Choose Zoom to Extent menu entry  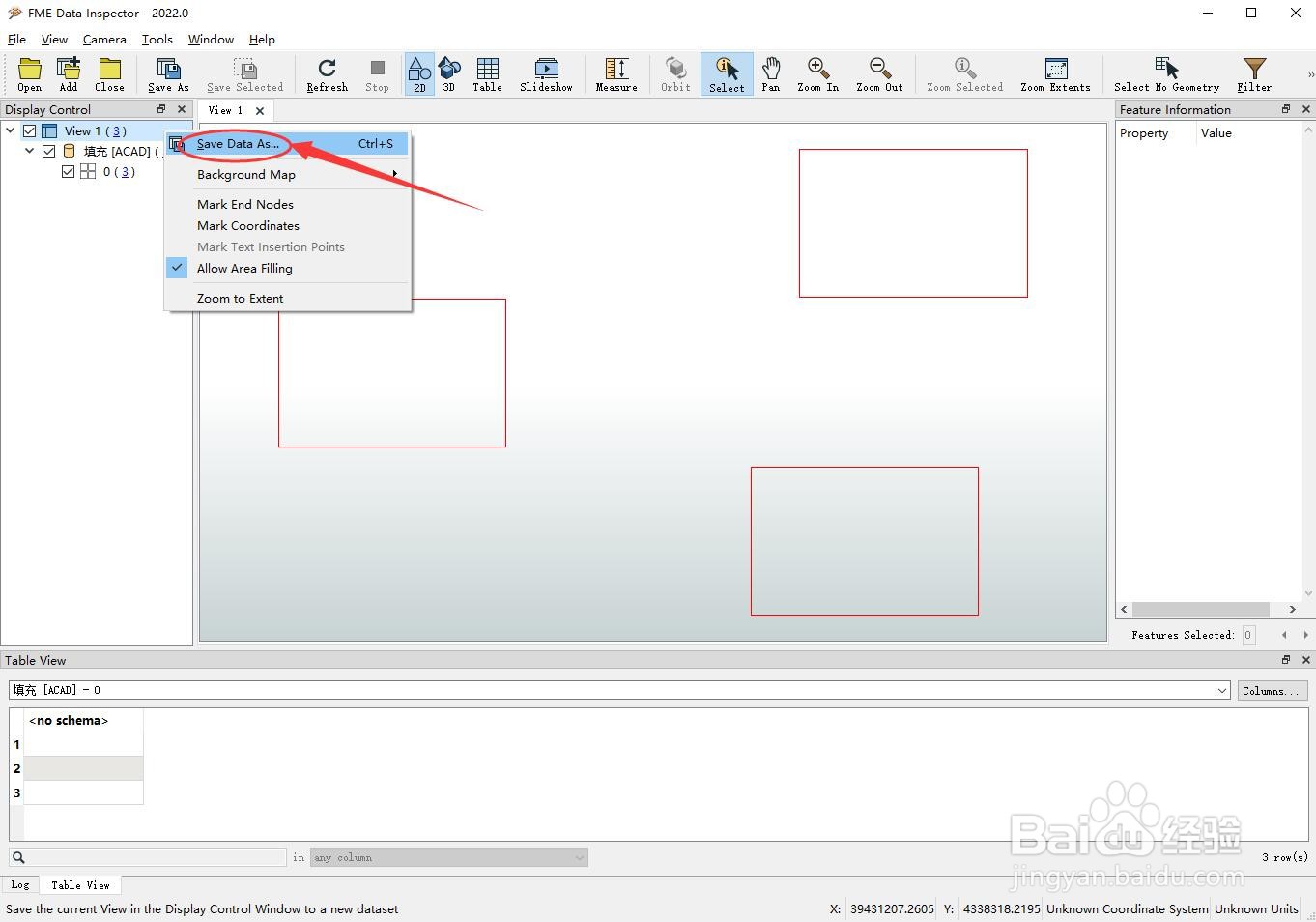point(288,298)
